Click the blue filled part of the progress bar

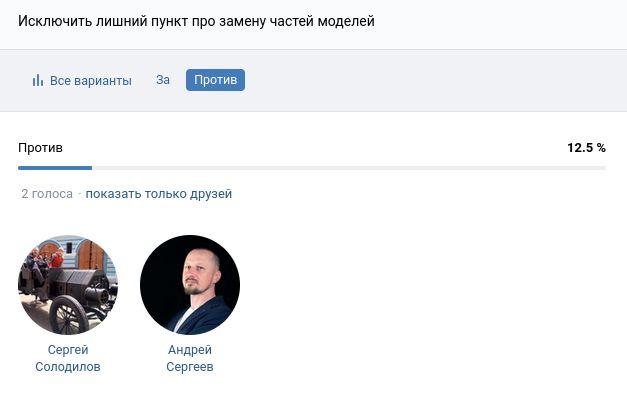(55, 168)
